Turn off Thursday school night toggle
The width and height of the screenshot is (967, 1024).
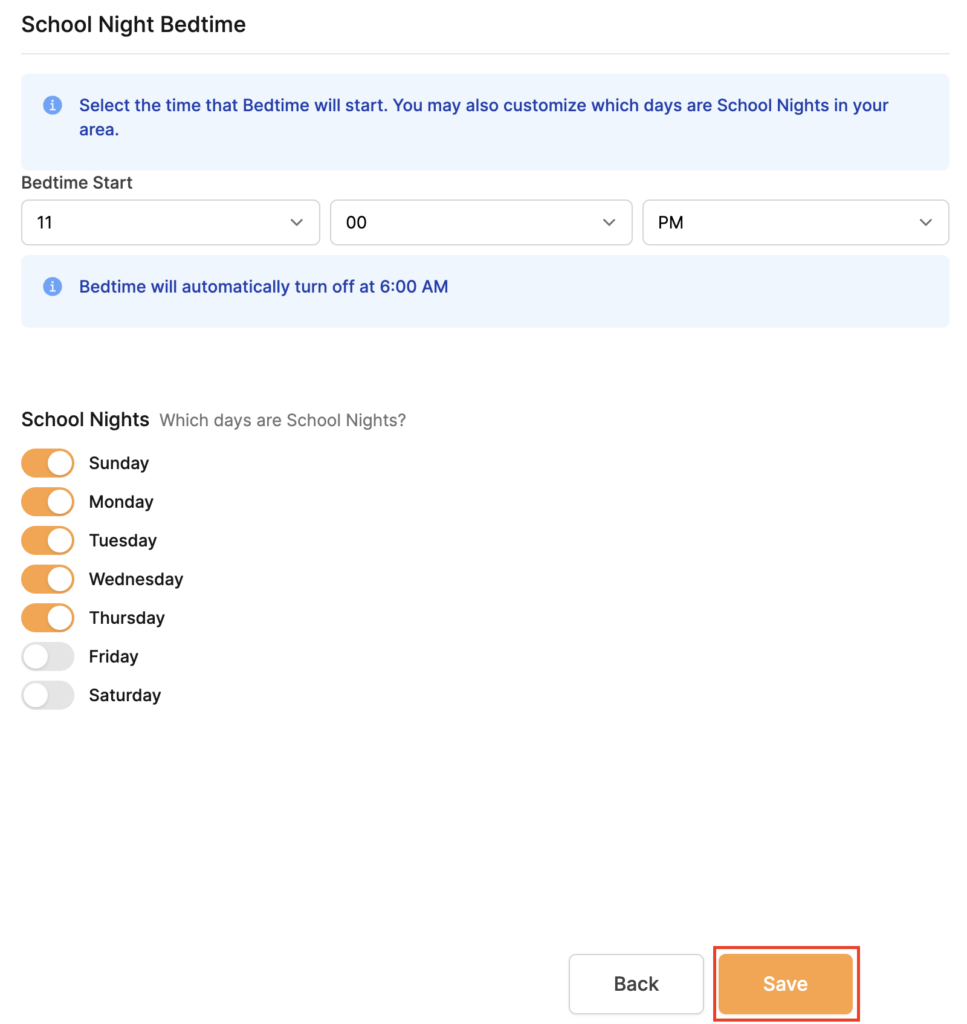[48, 618]
